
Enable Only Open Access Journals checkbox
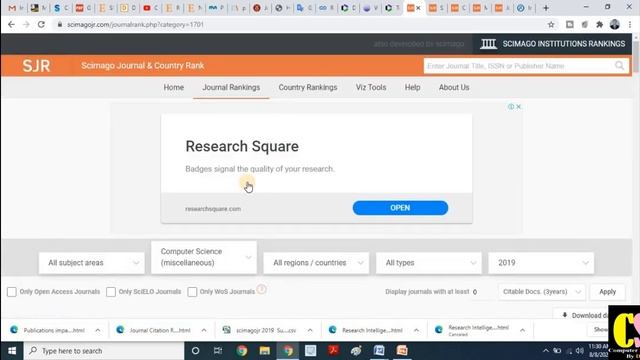click(x=12, y=292)
